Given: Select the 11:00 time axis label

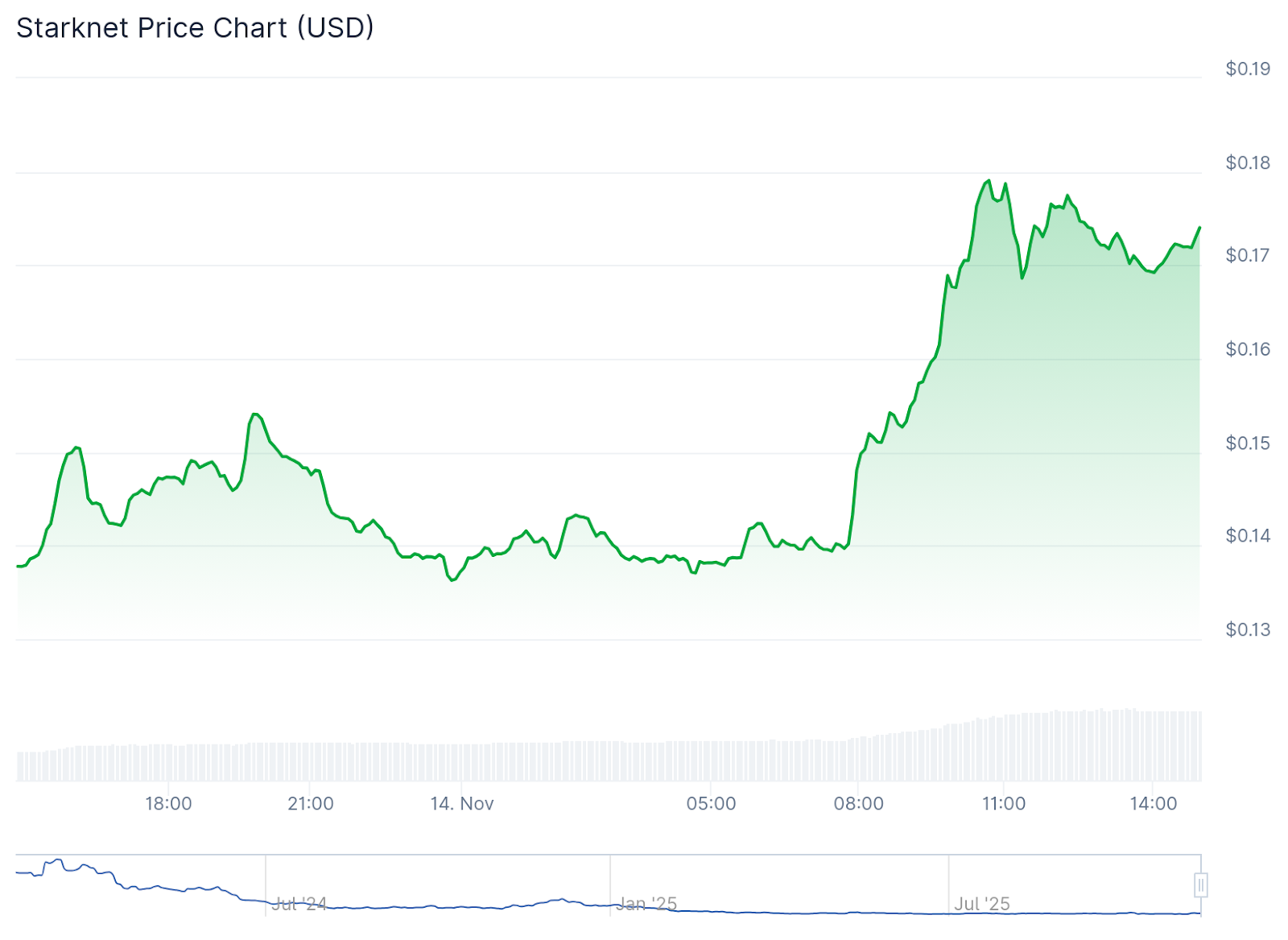Looking at the screenshot, I should (1004, 803).
